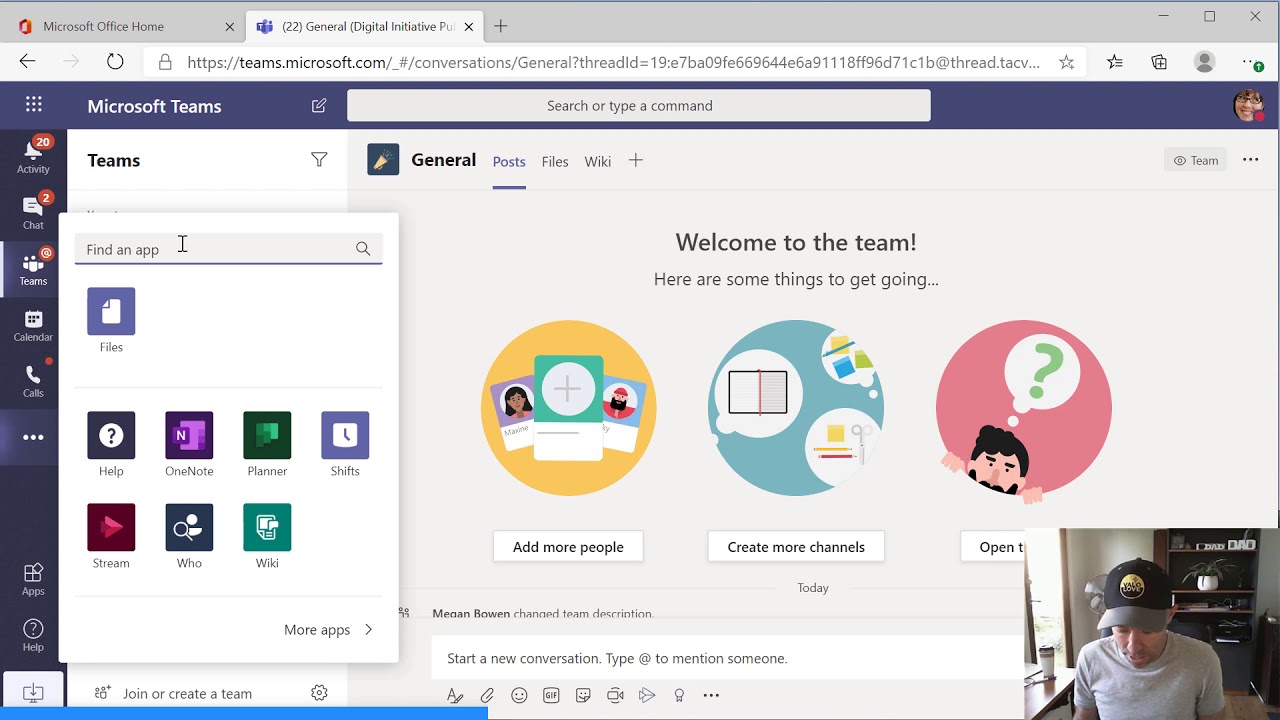Attach a file with the paperclip icon
1280x720 pixels.
click(487, 695)
